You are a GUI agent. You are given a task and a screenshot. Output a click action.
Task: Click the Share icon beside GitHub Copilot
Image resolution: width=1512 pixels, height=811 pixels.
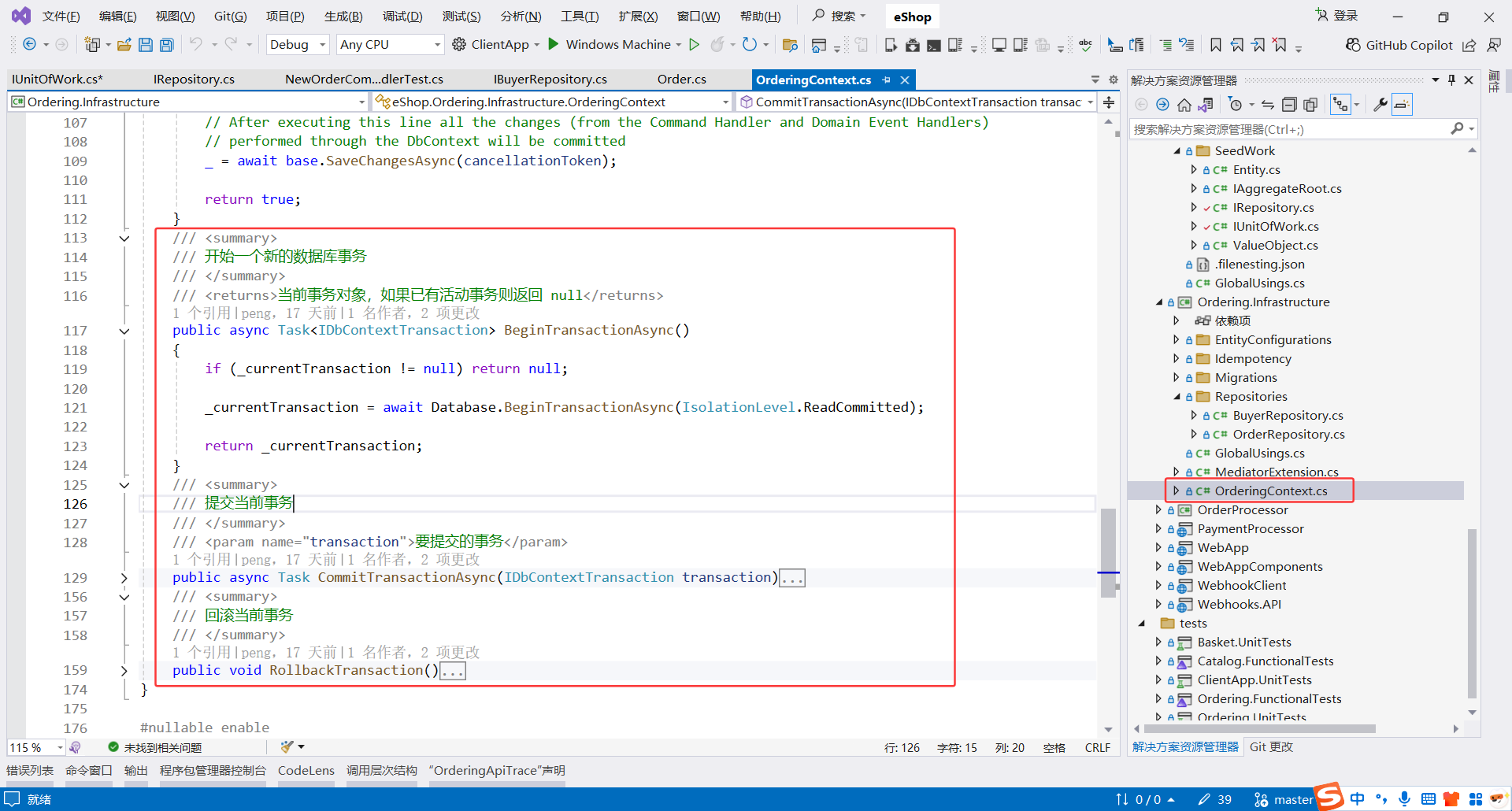pos(1469,45)
